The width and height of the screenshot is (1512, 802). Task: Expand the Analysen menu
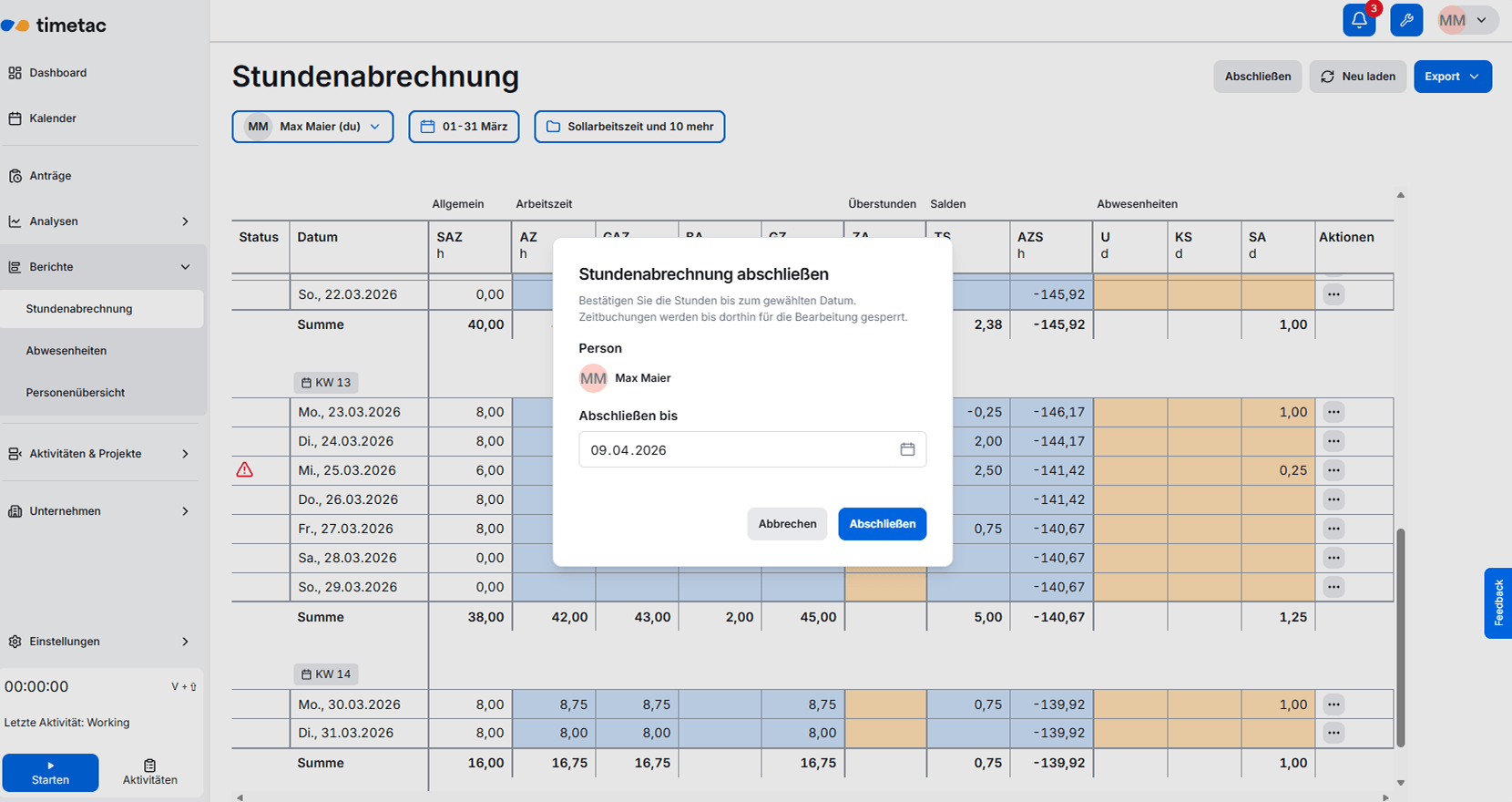pos(102,221)
